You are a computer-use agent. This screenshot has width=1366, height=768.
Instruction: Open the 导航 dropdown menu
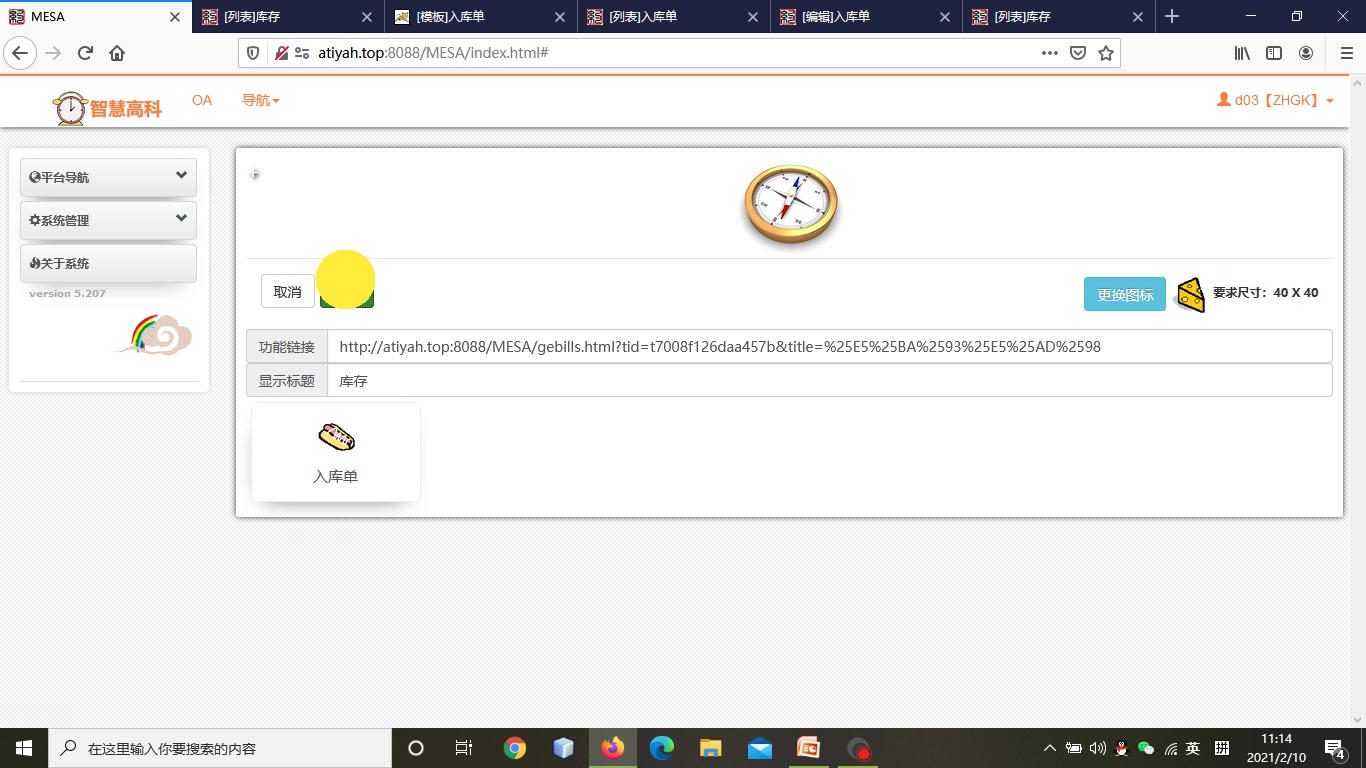(x=261, y=100)
